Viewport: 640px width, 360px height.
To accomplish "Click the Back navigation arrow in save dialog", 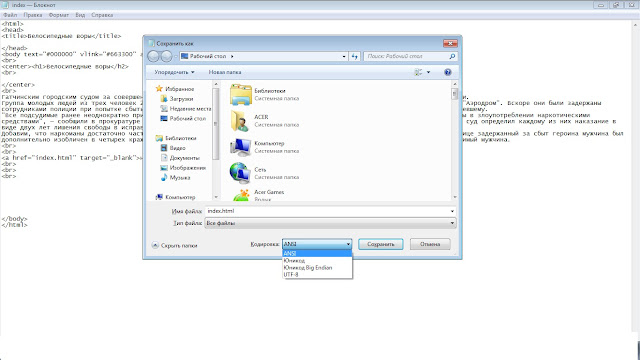I will (153, 56).
